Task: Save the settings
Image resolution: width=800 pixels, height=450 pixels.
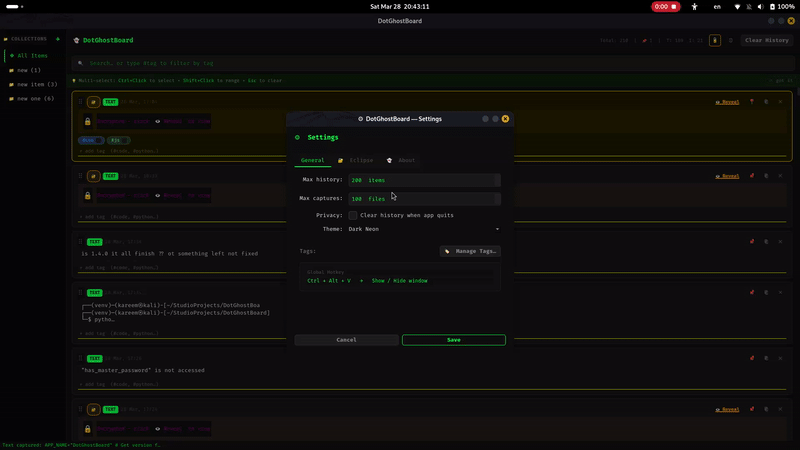Action: click(x=454, y=340)
